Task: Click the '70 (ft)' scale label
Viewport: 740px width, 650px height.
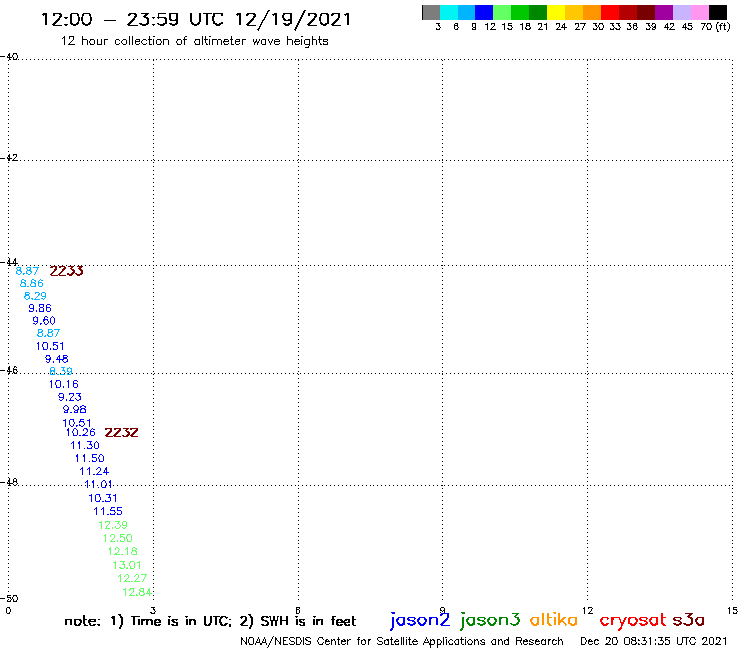Action: click(715, 27)
